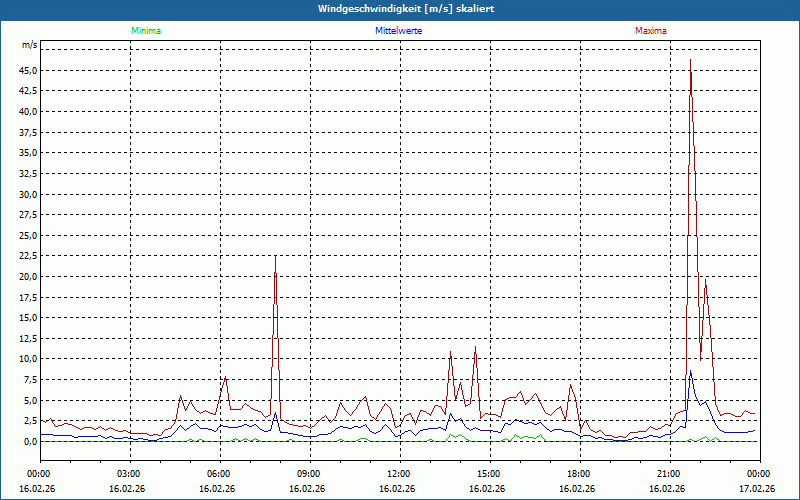Click the 27,5 y-axis value
The width and height of the screenshot is (800, 500).
coord(28,215)
